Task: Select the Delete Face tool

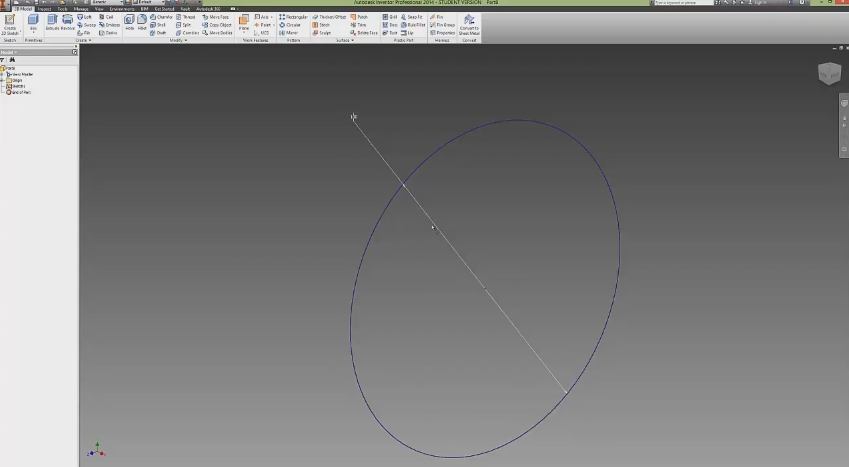Action: (364, 33)
